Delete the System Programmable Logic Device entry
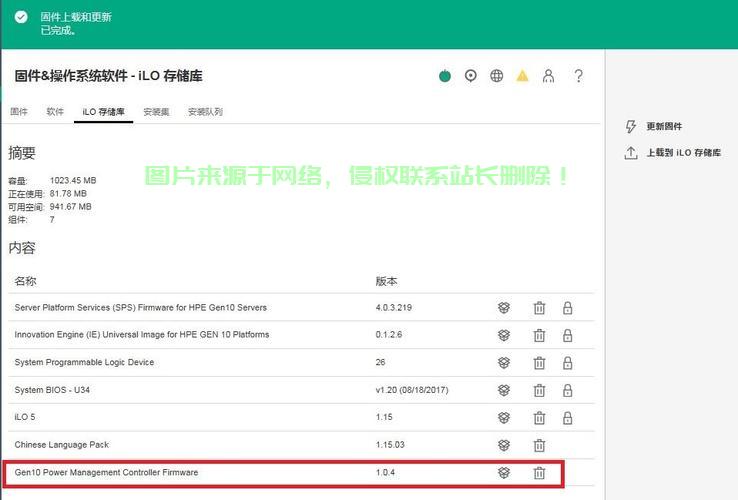 [539, 362]
